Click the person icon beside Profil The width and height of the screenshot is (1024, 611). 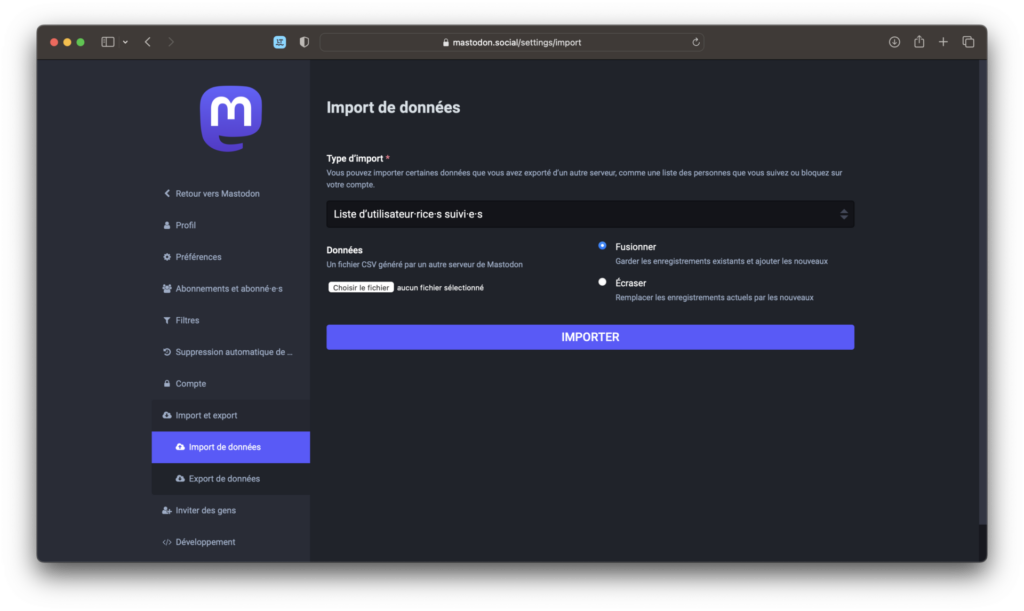pos(167,225)
